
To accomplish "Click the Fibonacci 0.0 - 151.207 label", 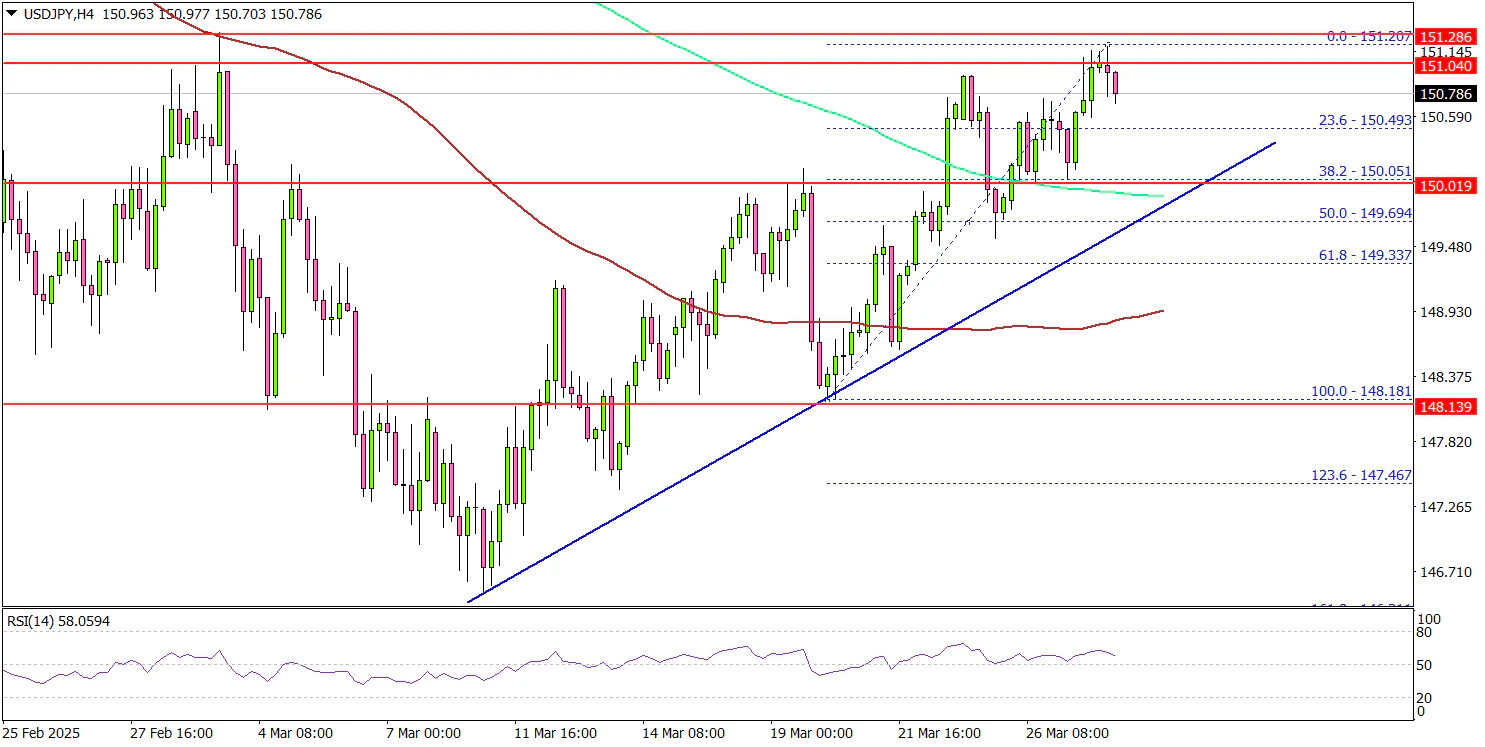I will click(1368, 36).
